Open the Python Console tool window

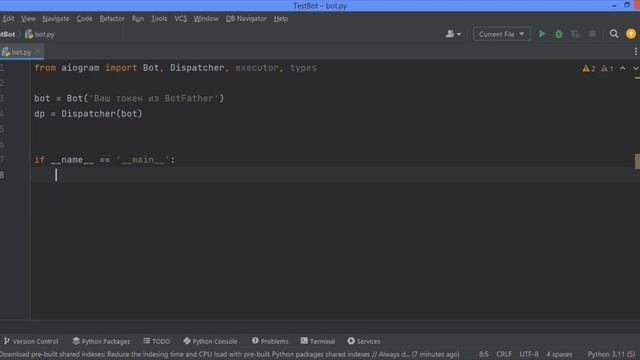210,341
